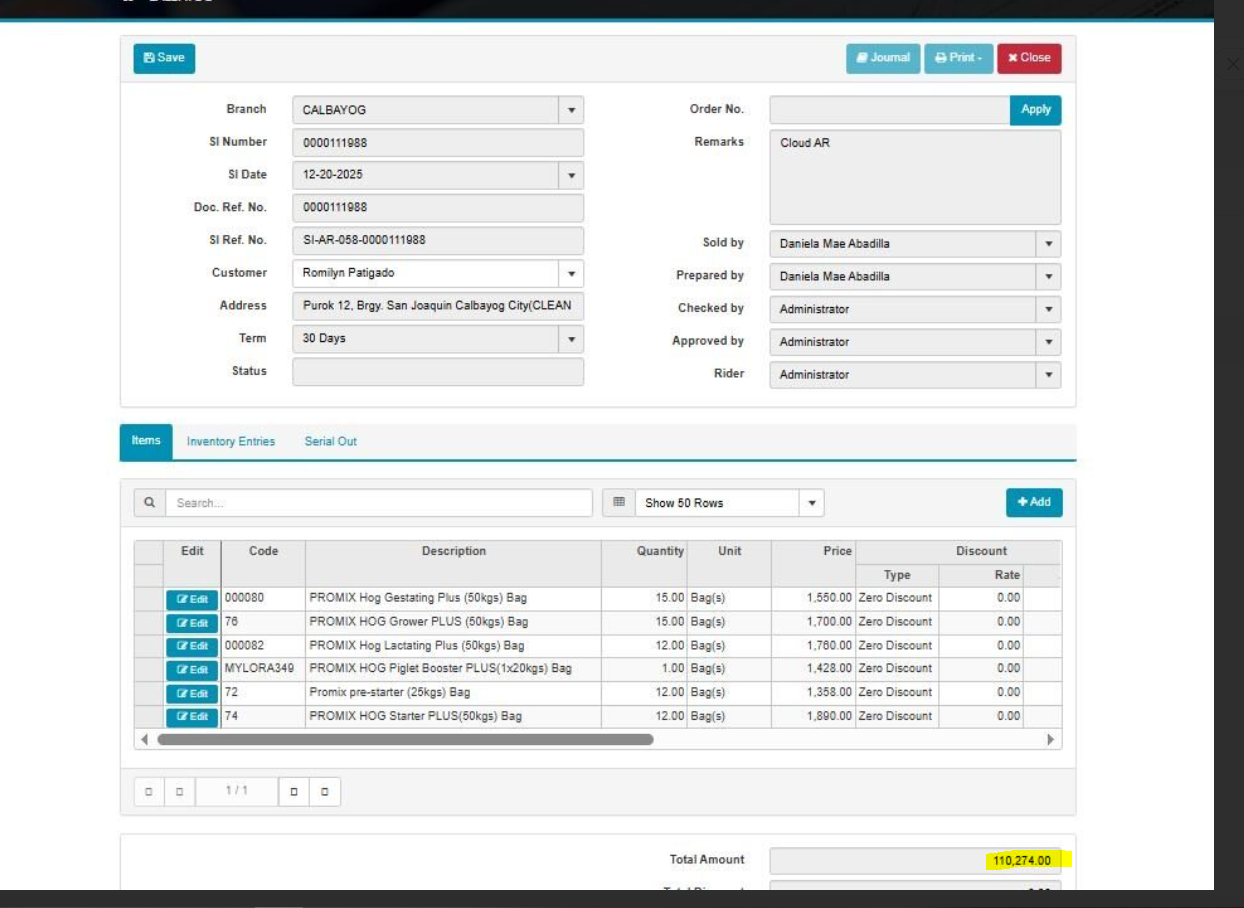This screenshot has height=908, width=1244.
Task: Open the Customer dropdown for Romilyn Patigado
Action: (571, 273)
